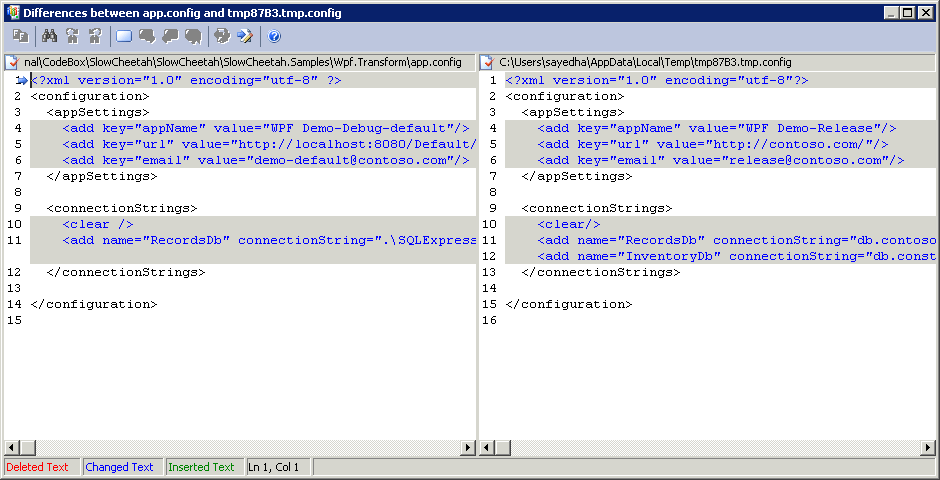Open help with the blue question mark
Screen dimensions: 940x480
tap(274, 37)
